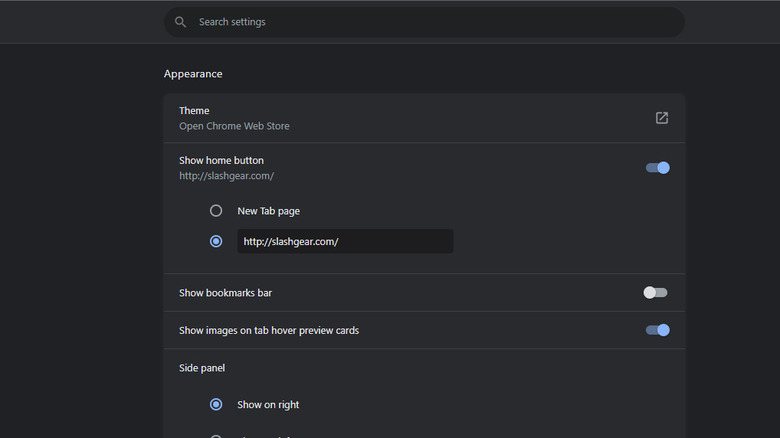Click the Side panel heading
Image resolution: width=780 pixels, height=438 pixels.
click(x=202, y=368)
